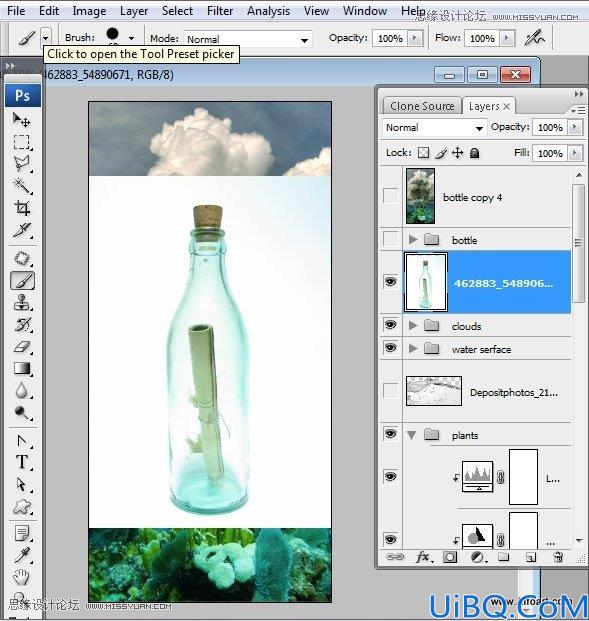
Task: Show the Depositphotos_21 layer
Action: tap(391, 391)
